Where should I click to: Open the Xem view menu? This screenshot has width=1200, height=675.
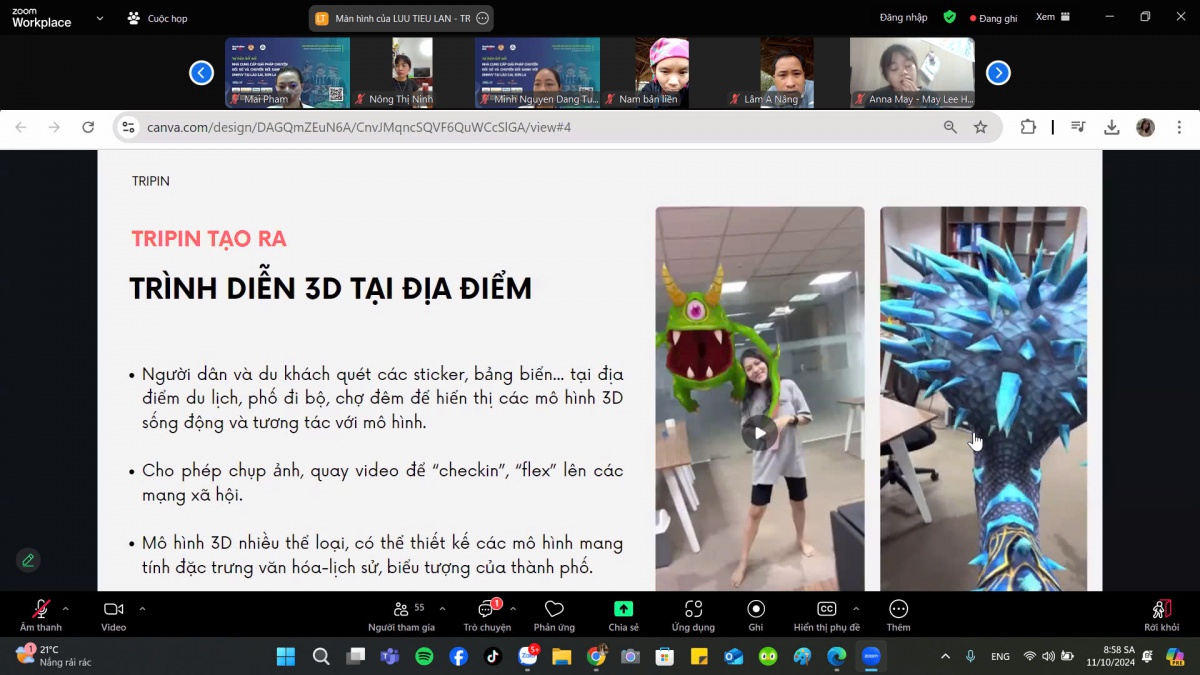click(x=1052, y=17)
